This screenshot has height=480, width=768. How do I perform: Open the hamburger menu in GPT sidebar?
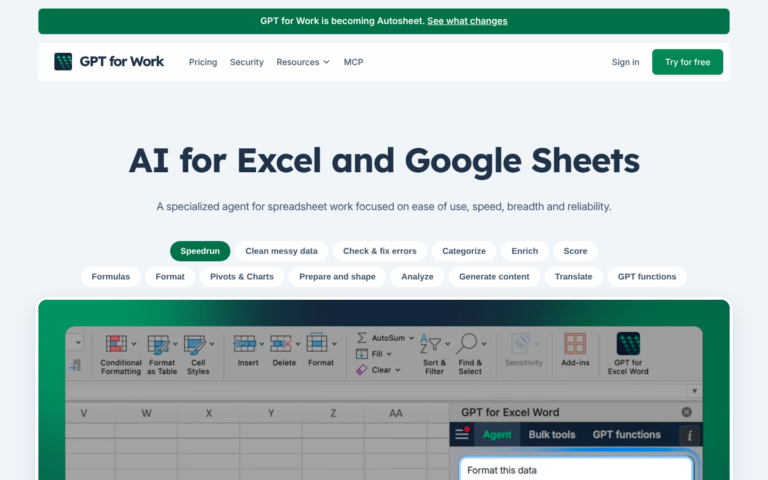pyautogui.click(x=462, y=434)
